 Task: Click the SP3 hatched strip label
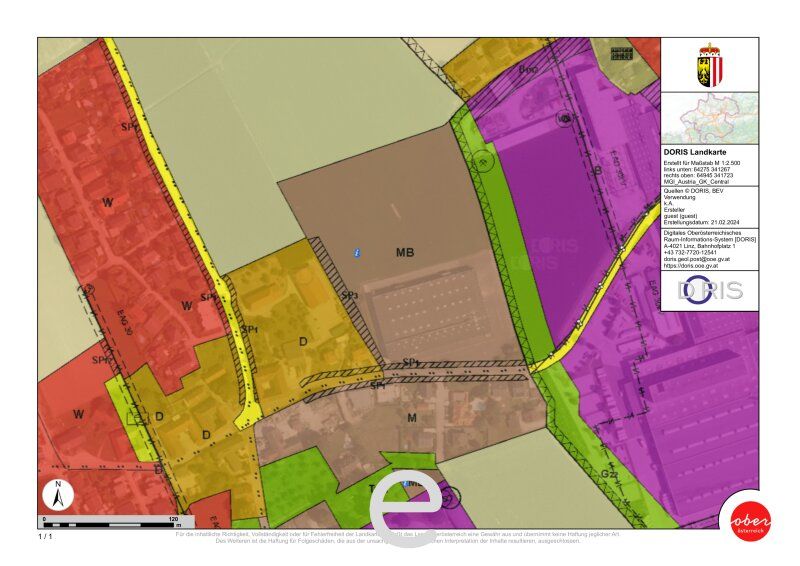(349, 295)
